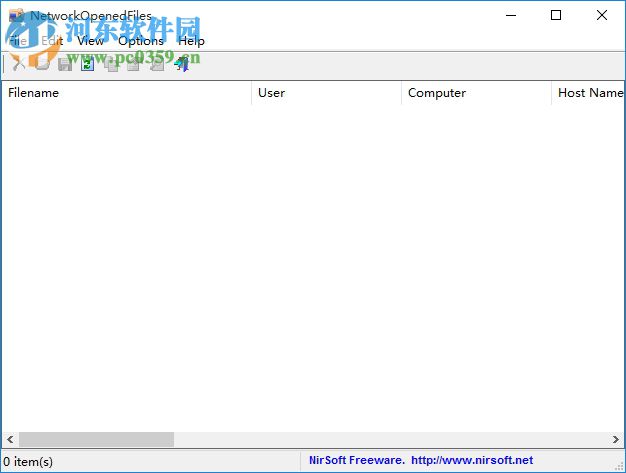The width and height of the screenshot is (626, 473).
Task: Click the Copy selected items toolbar icon
Action: coord(111,64)
